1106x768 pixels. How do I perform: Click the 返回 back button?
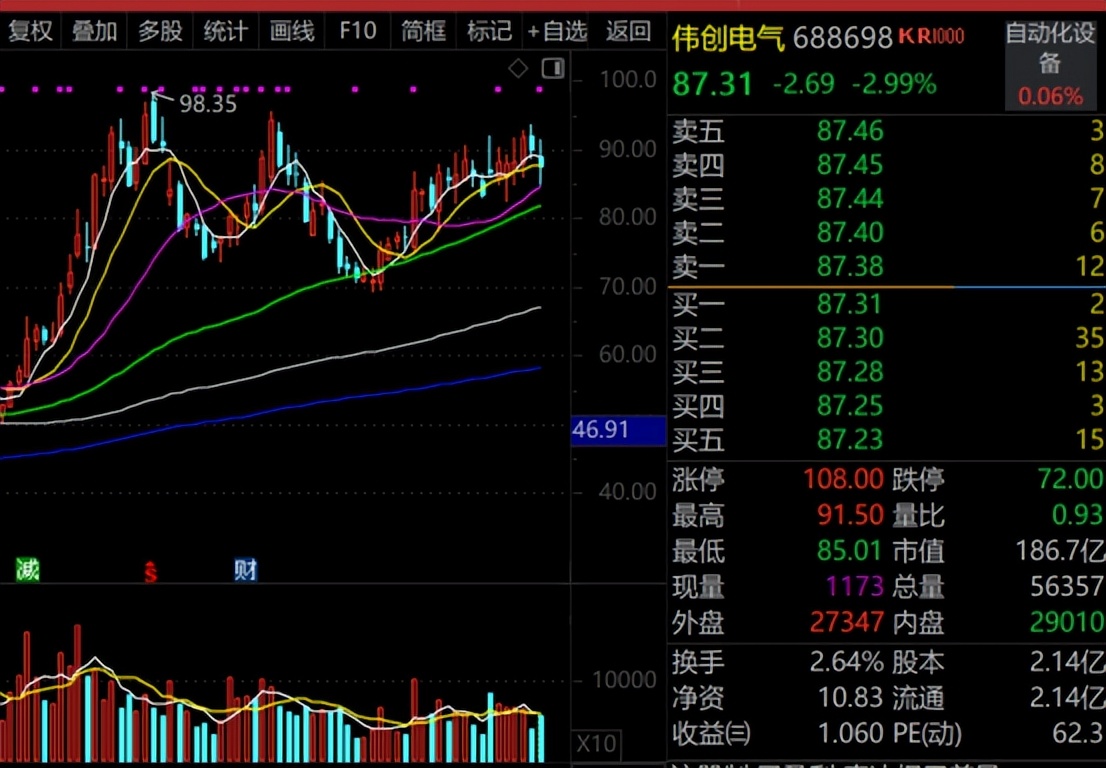coord(628,31)
